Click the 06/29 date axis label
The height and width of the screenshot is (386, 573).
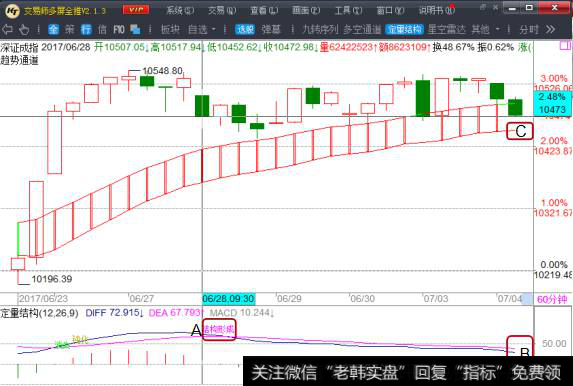289,299
